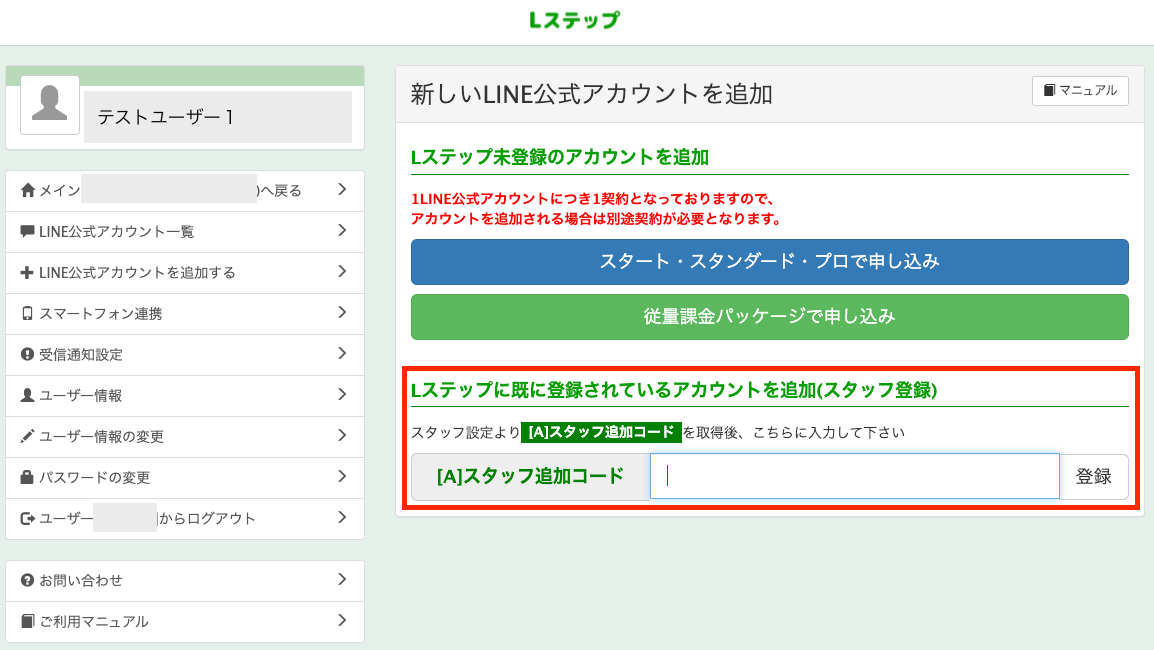Click the 登録 button
The width and height of the screenshot is (1154, 650).
[x=1094, y=476]
